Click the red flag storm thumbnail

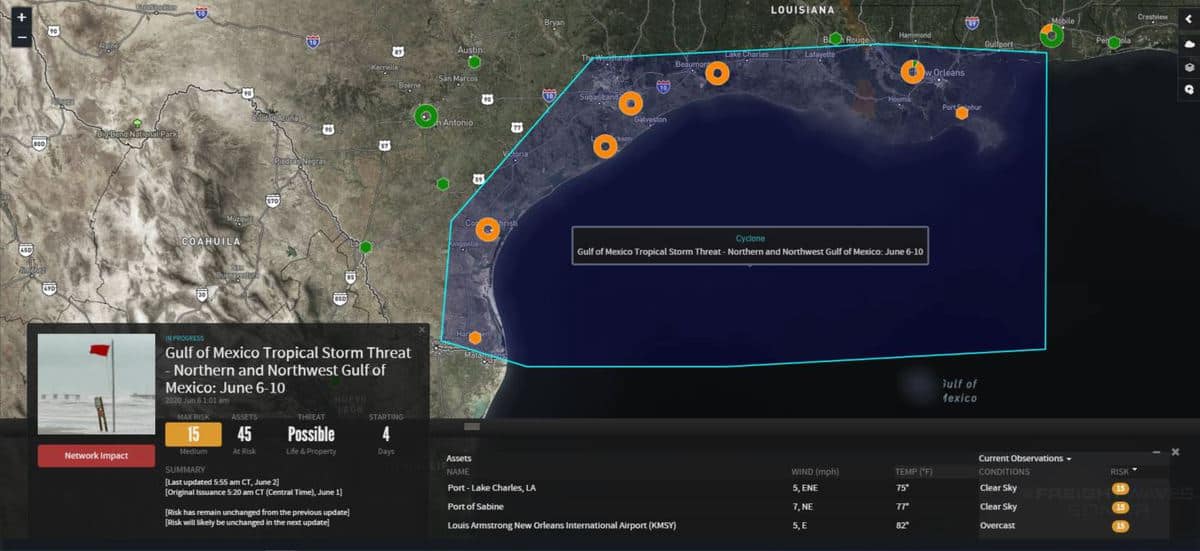96,383
